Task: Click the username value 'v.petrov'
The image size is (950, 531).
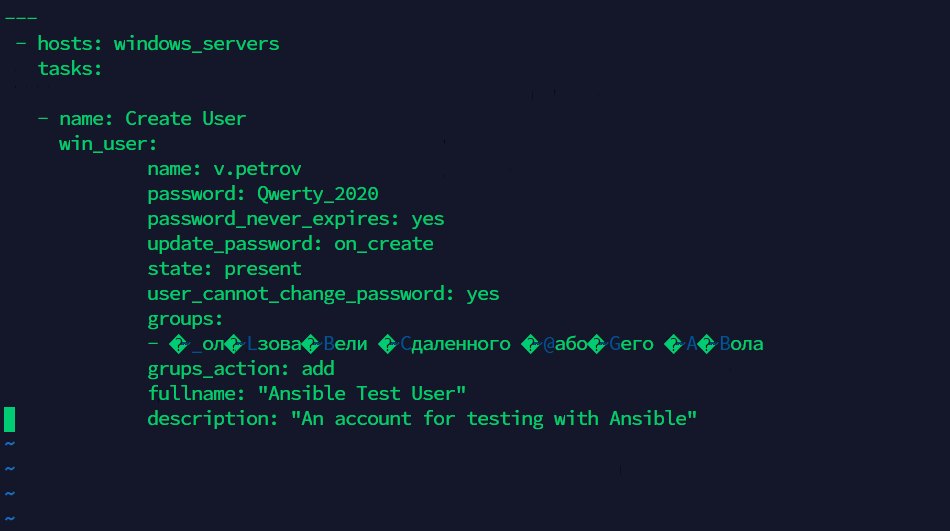Action: [257, 169]
